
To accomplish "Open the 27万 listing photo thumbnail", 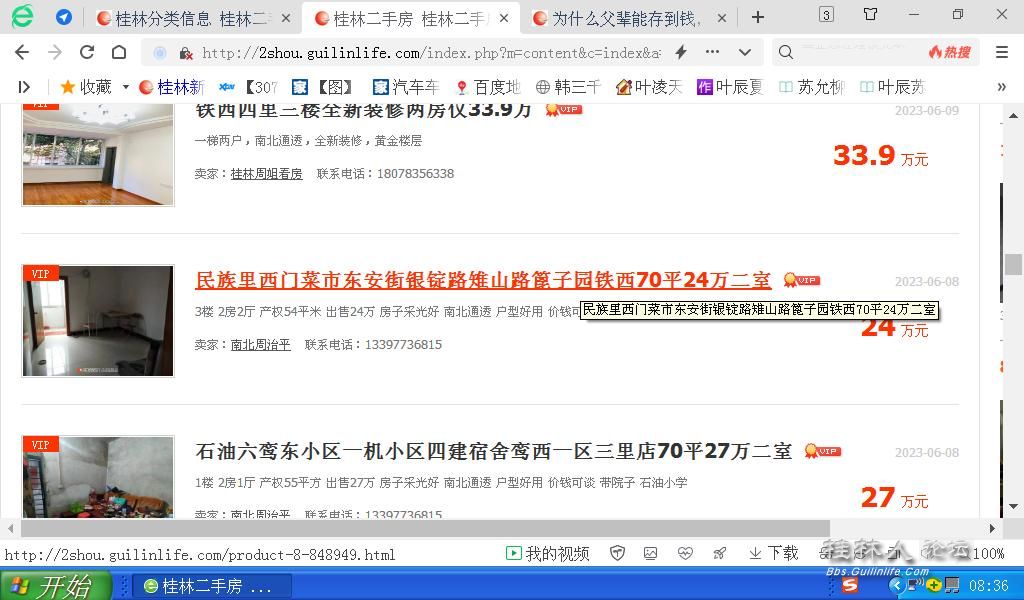I will click(x=98, y=477).
